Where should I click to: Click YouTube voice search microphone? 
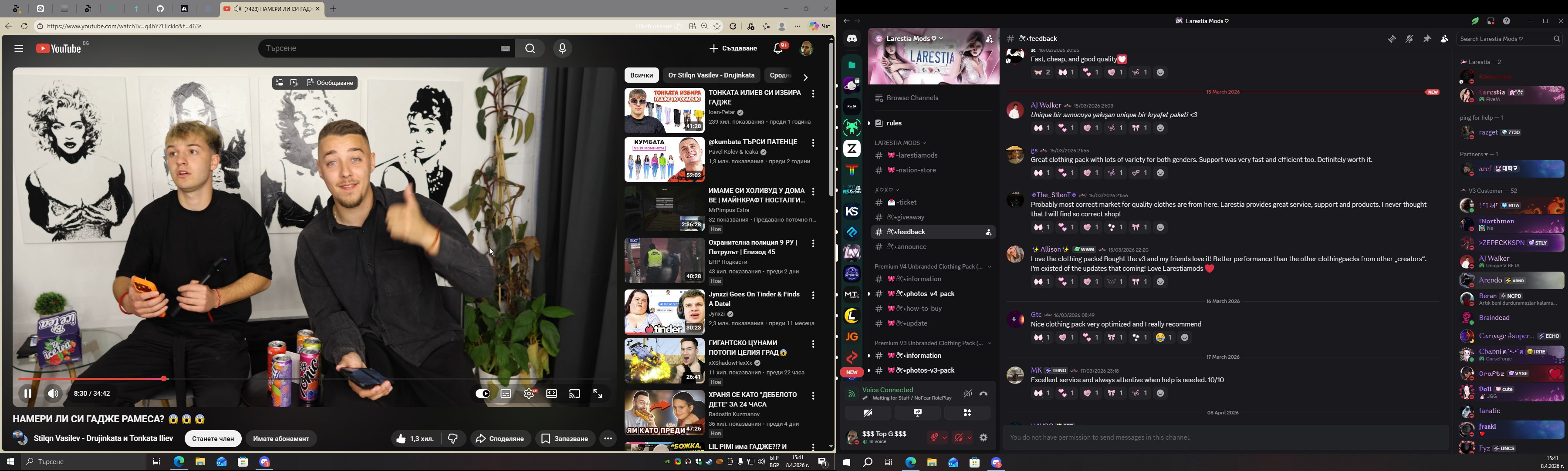[562, 49]
